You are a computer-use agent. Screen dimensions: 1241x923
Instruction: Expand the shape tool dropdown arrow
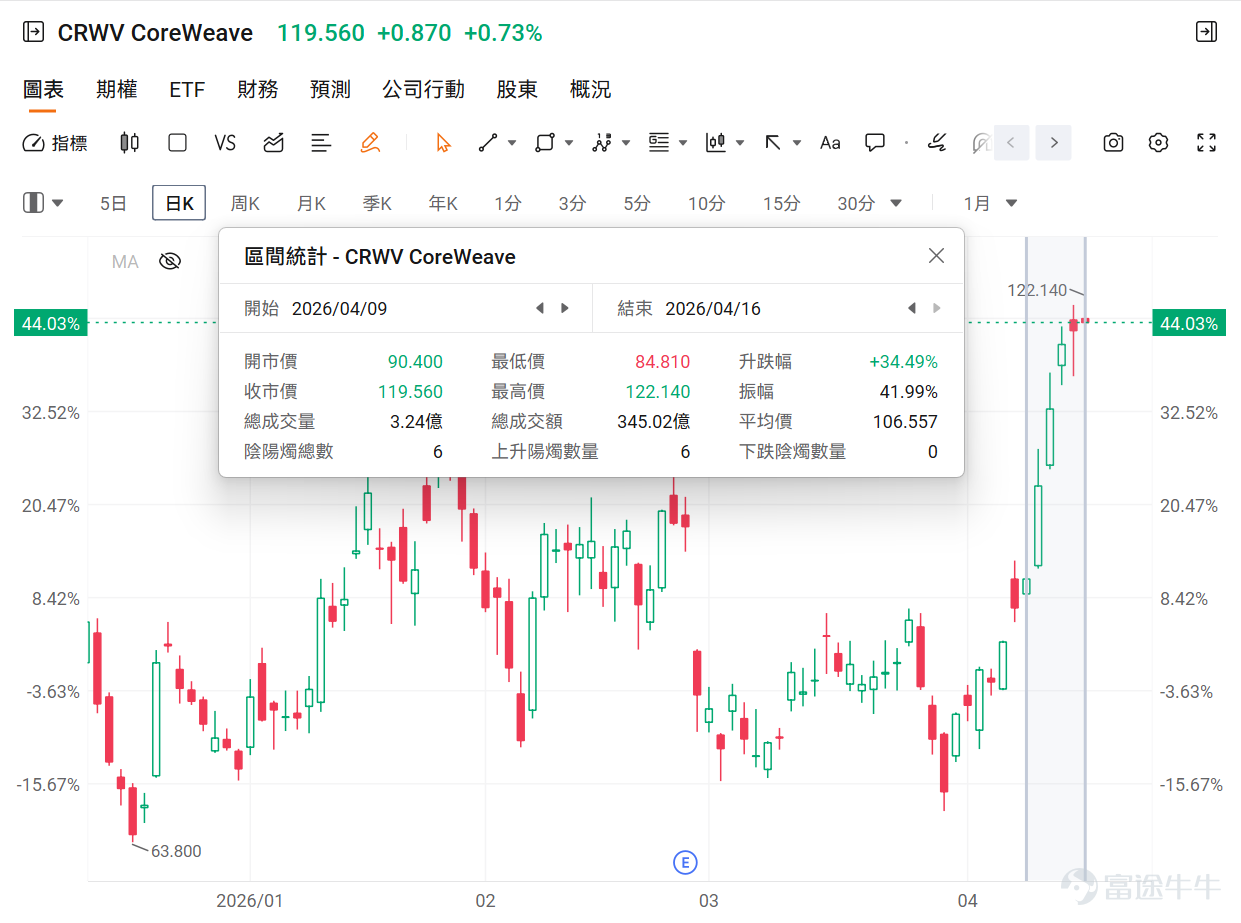coord(569,143)
